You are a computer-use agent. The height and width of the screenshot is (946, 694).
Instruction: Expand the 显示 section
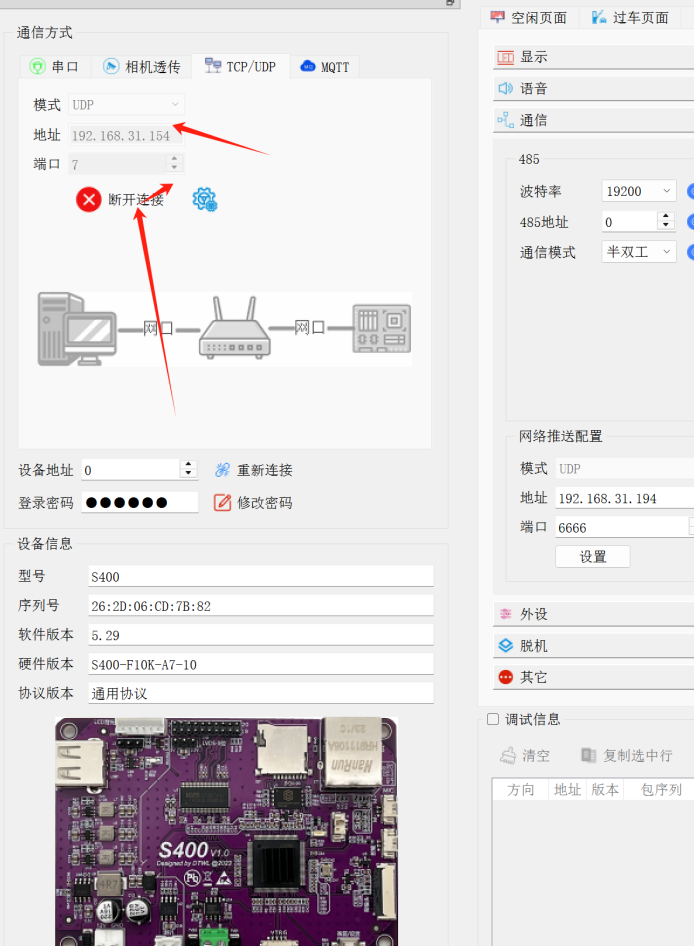(594, 57)
